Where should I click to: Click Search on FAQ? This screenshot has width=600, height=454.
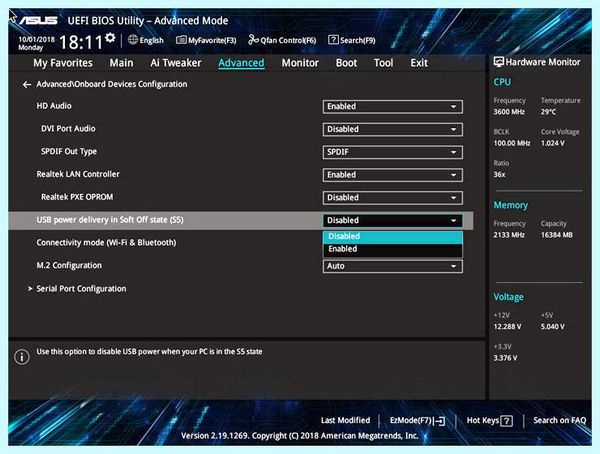pyautogui.click(x=559, y=420)
